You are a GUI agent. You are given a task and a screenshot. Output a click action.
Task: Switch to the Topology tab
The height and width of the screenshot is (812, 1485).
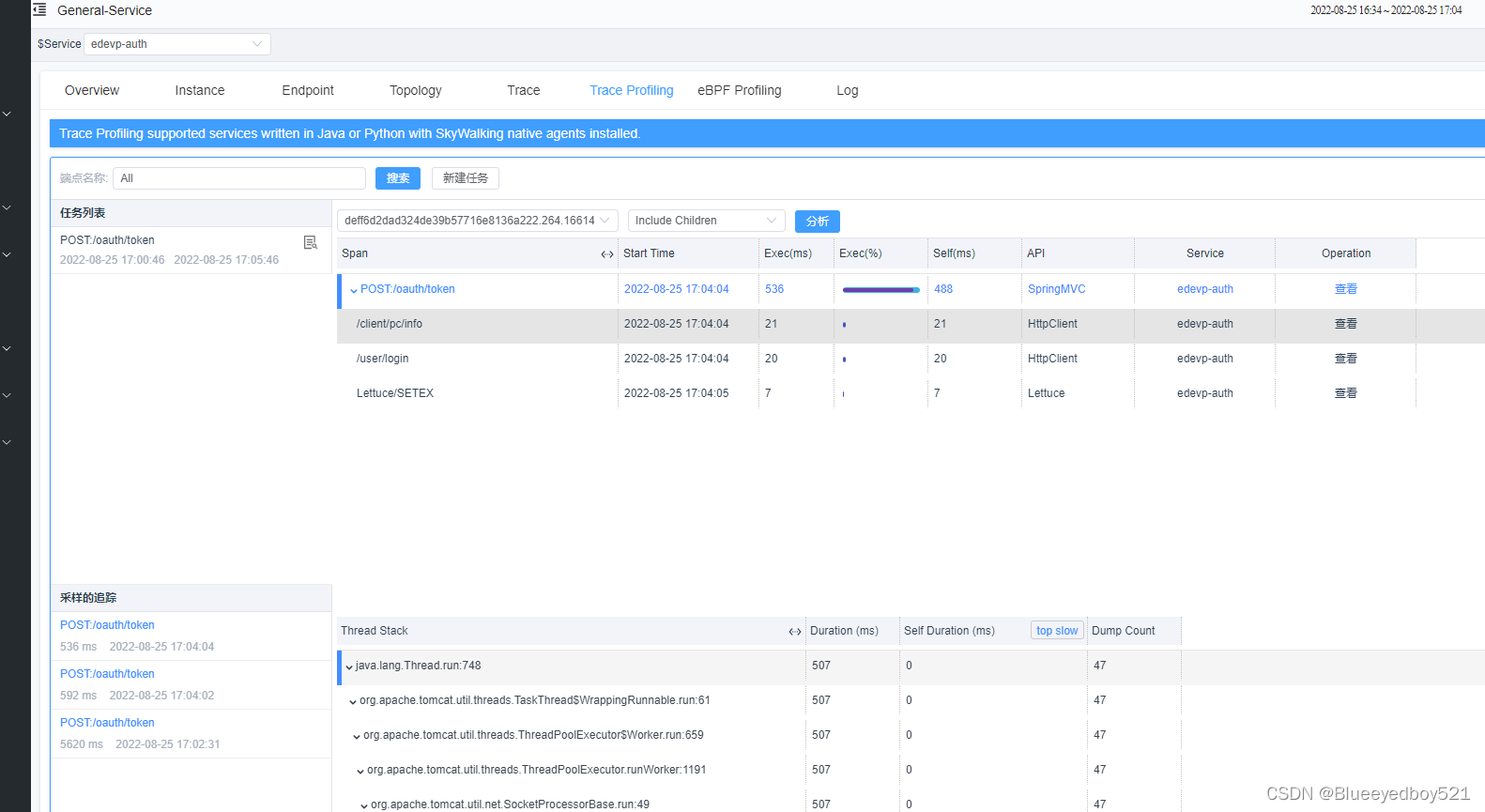[x=416, y=90]
